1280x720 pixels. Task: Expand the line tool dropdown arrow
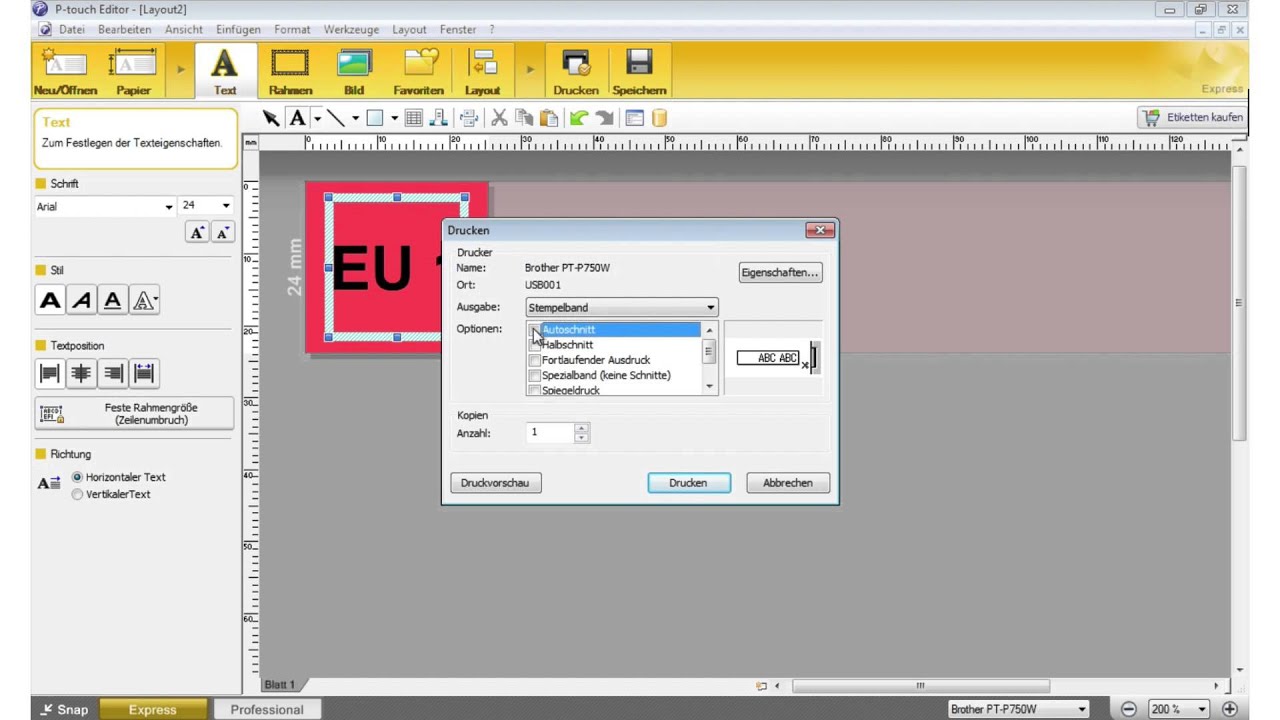(355, 118)
